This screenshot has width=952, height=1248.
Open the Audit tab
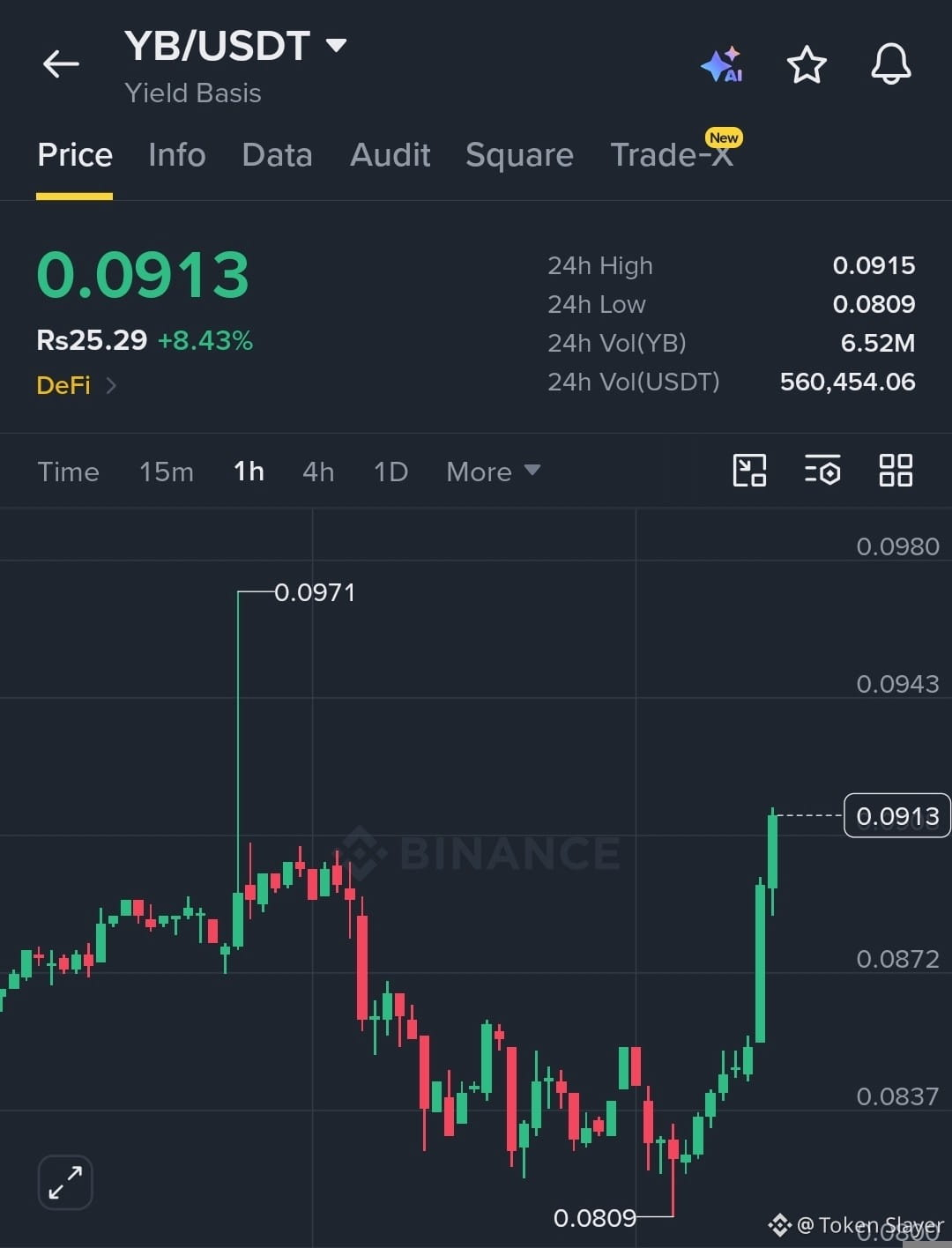[x=390, y=155]
